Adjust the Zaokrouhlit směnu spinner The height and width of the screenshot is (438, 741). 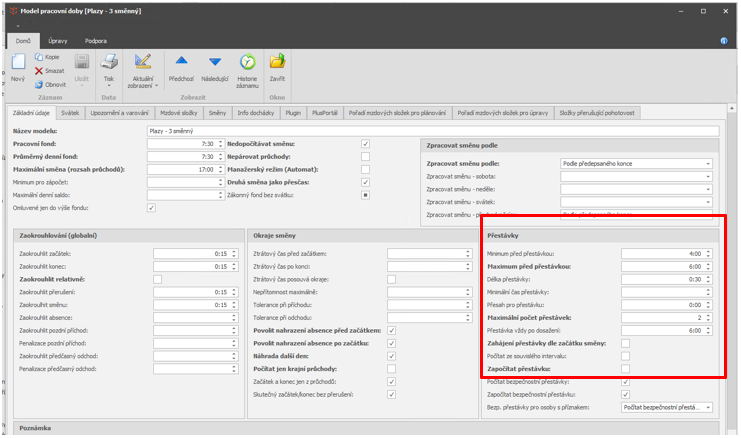coord(234,305)
